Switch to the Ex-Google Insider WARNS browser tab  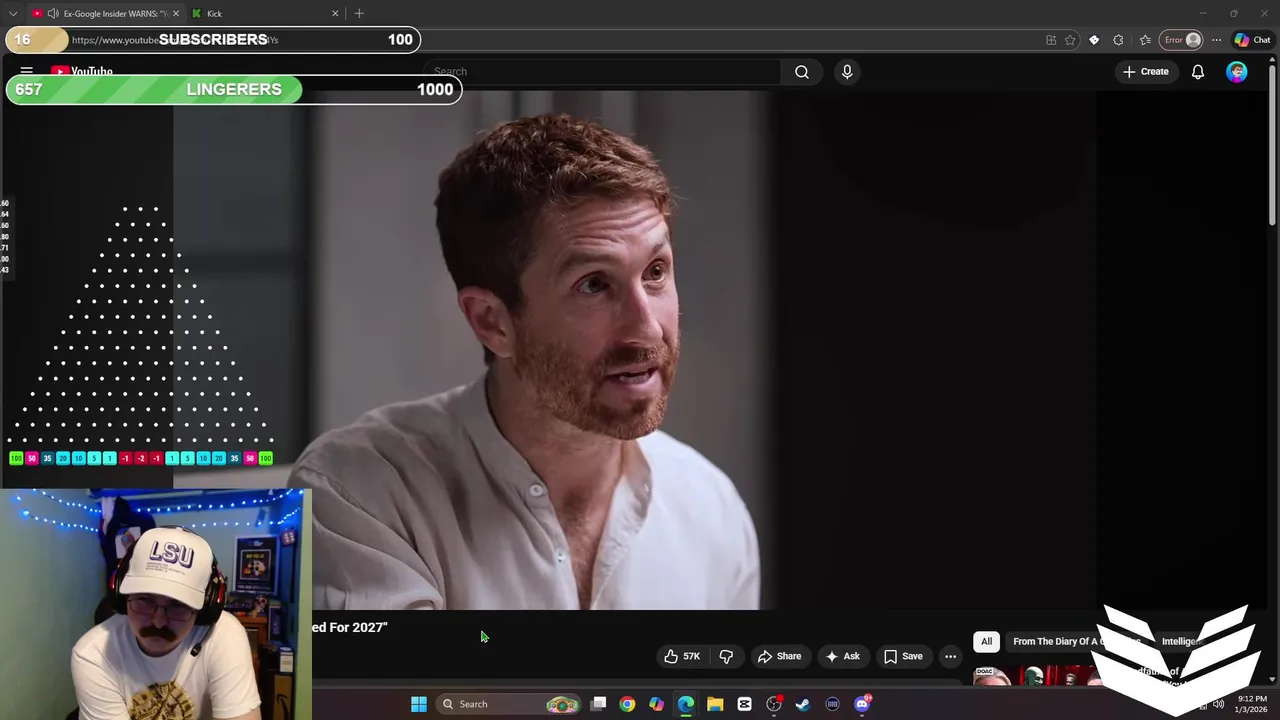tap(105, 14)
